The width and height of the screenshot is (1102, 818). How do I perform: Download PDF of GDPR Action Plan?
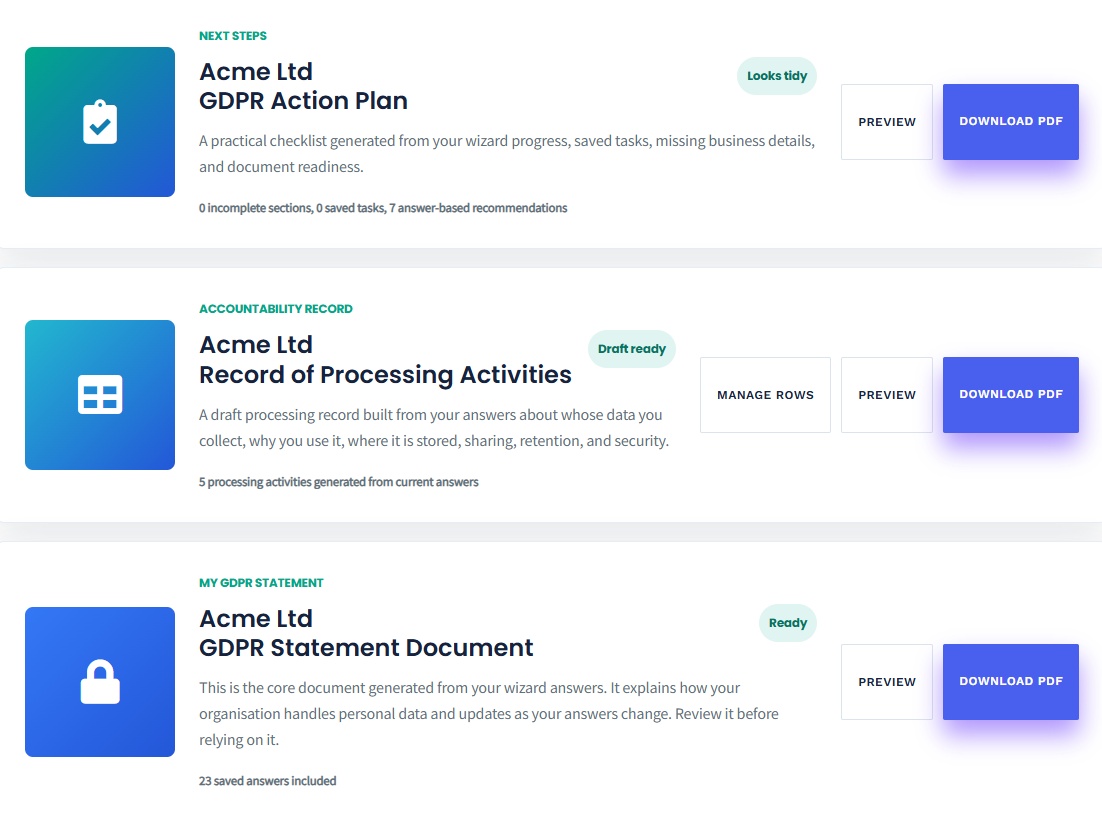1011,122
